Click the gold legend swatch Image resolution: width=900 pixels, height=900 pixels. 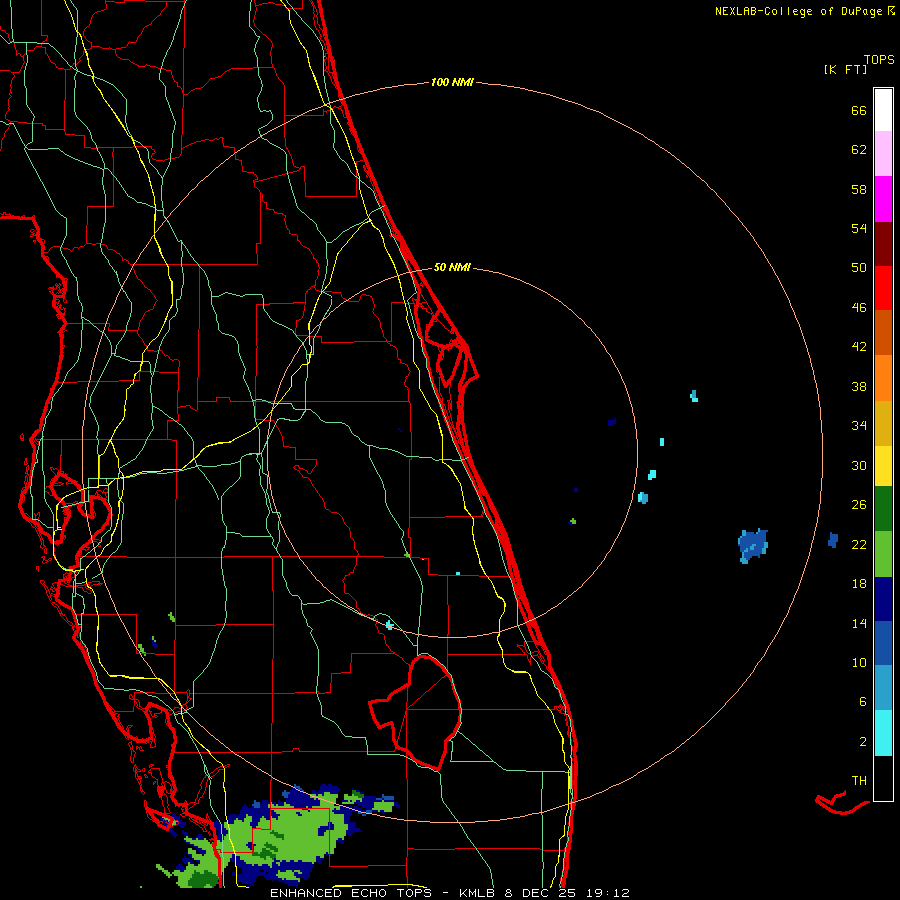883,423
